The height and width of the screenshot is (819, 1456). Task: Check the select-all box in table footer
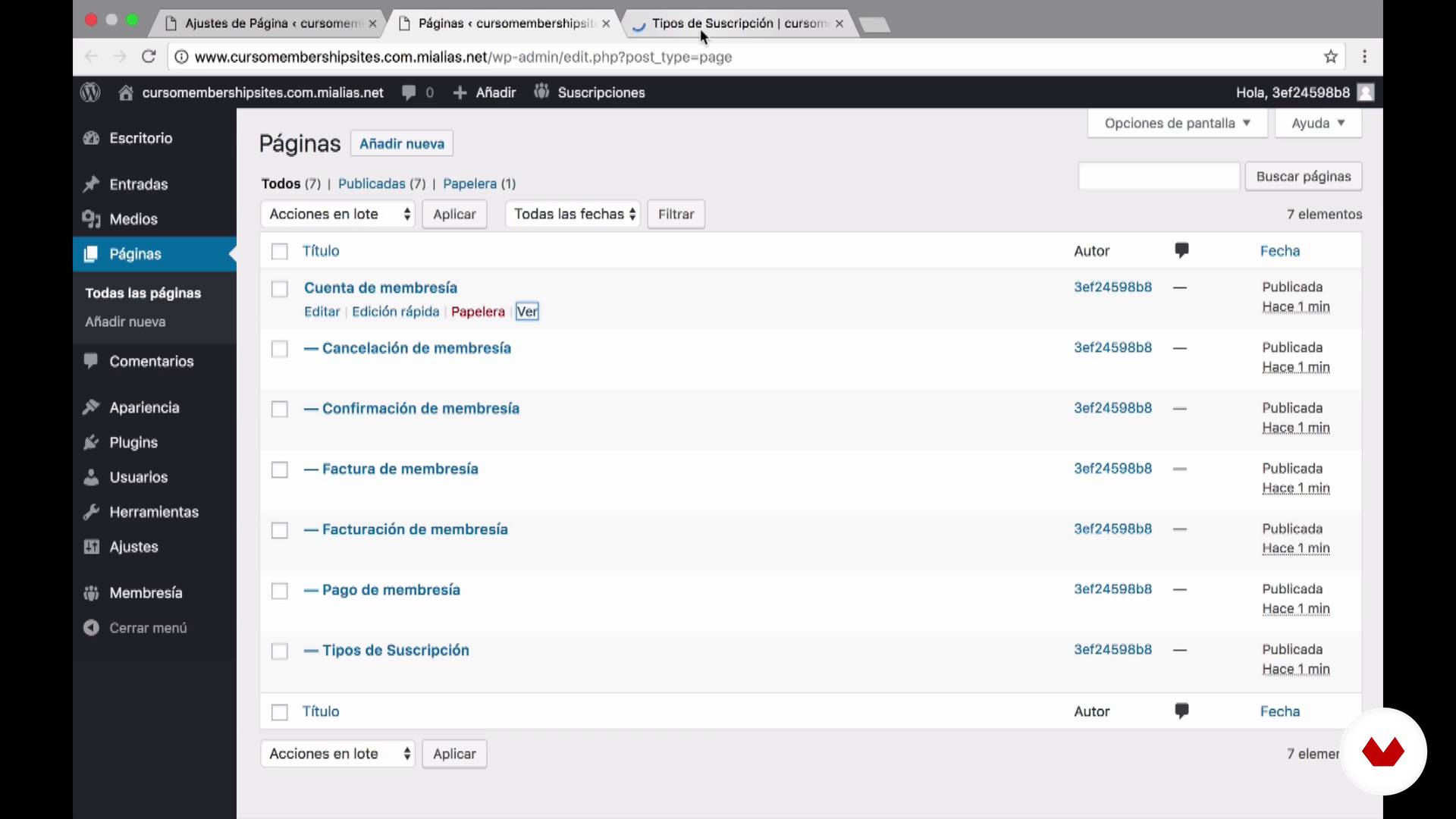280,712
